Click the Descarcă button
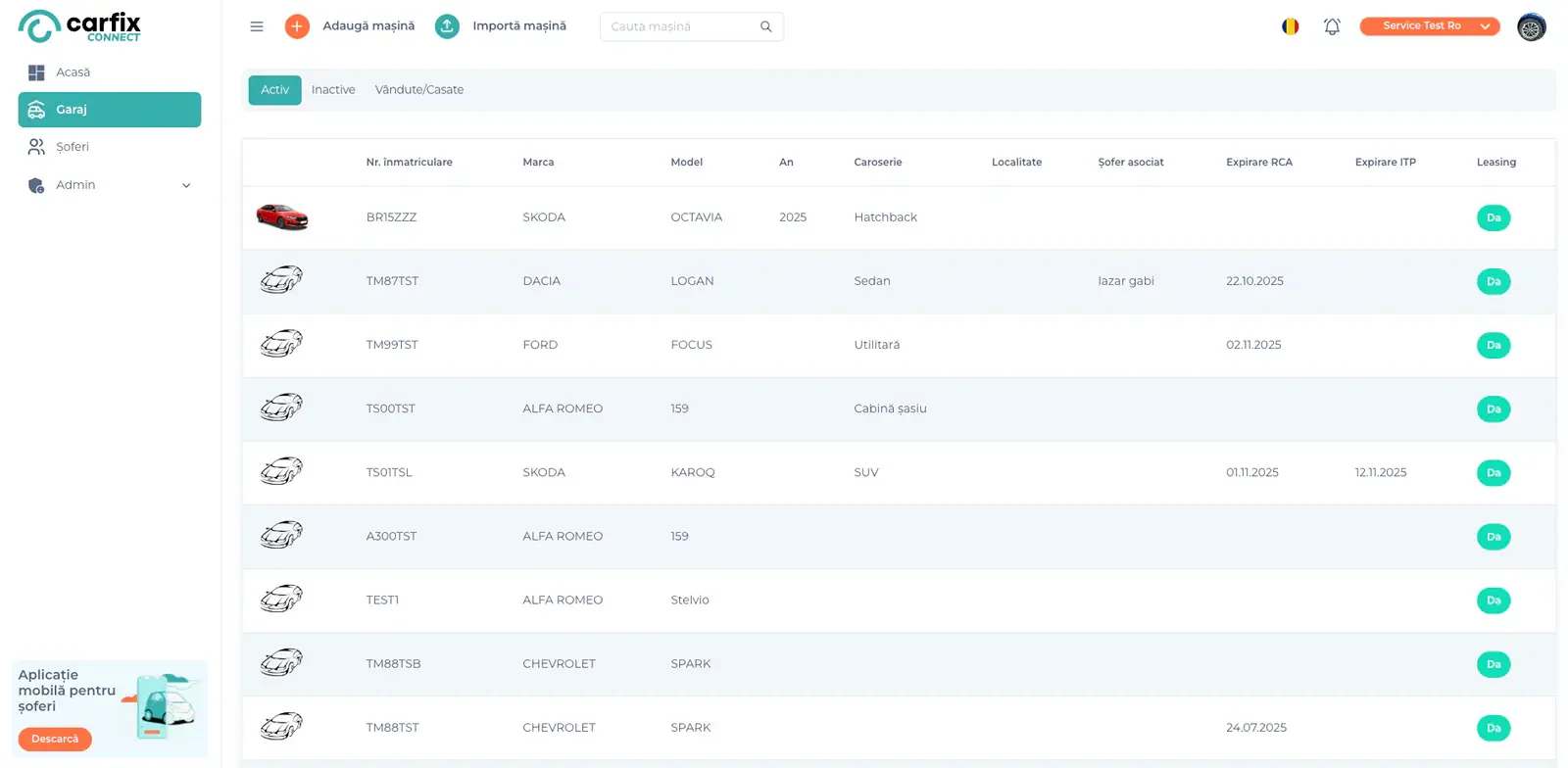The height and width of the screenshot is (768, 1568). [x=55, y=739]
